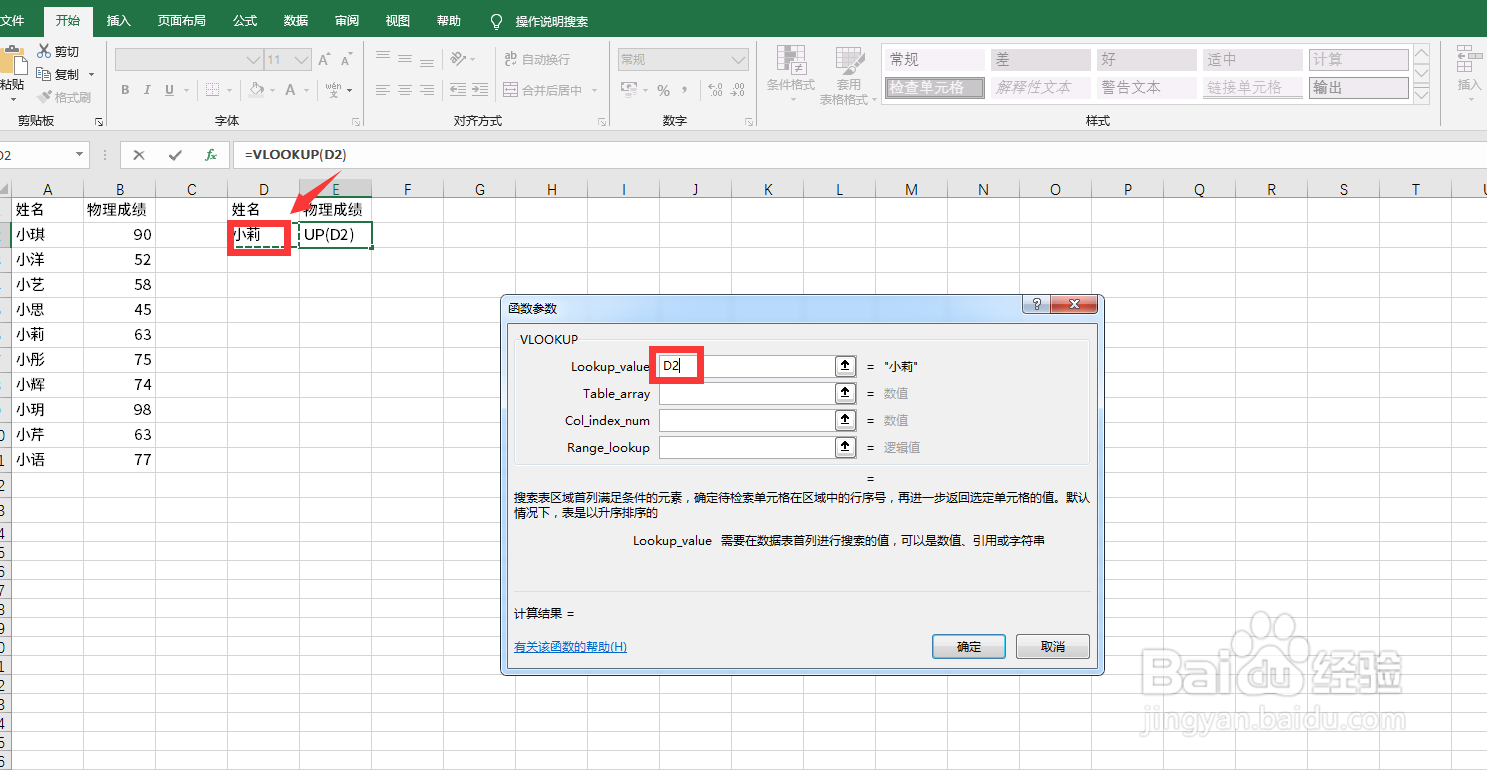The image size is (1487, 770).
Task: Switch to the 公式 ribbon tab
Action: tap(245, 20)
